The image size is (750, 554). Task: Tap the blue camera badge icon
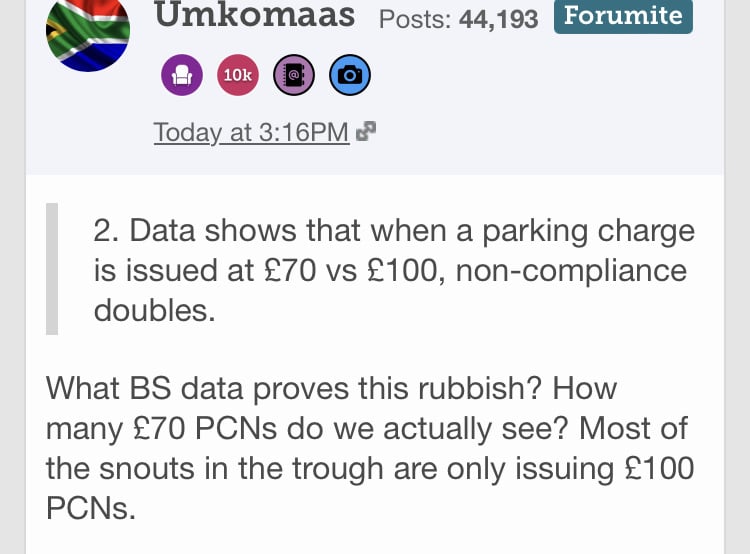(350, 73)
